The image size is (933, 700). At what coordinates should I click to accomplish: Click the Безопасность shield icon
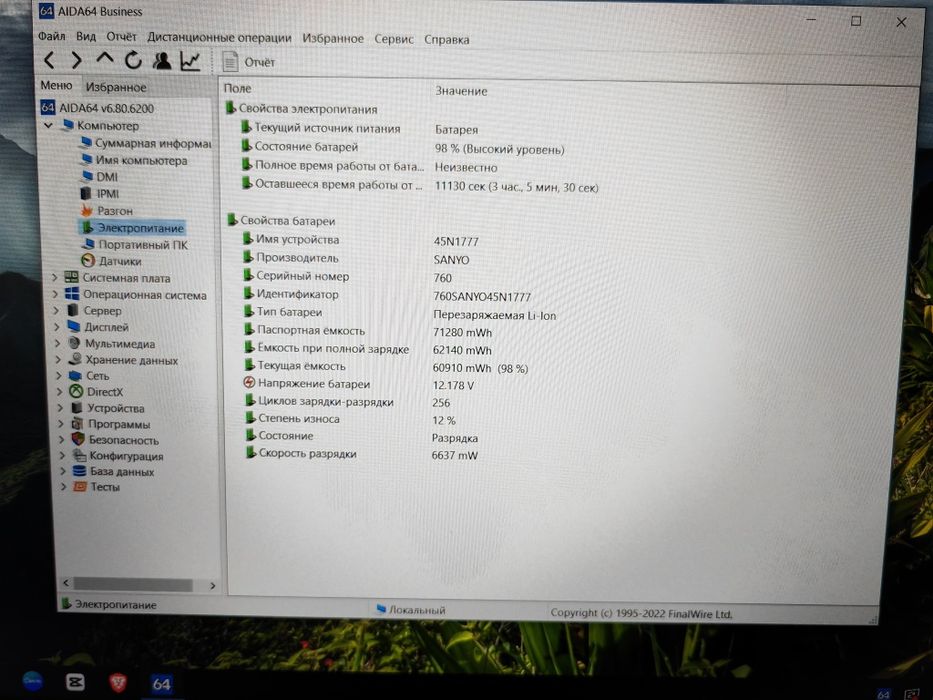(78, 439)
